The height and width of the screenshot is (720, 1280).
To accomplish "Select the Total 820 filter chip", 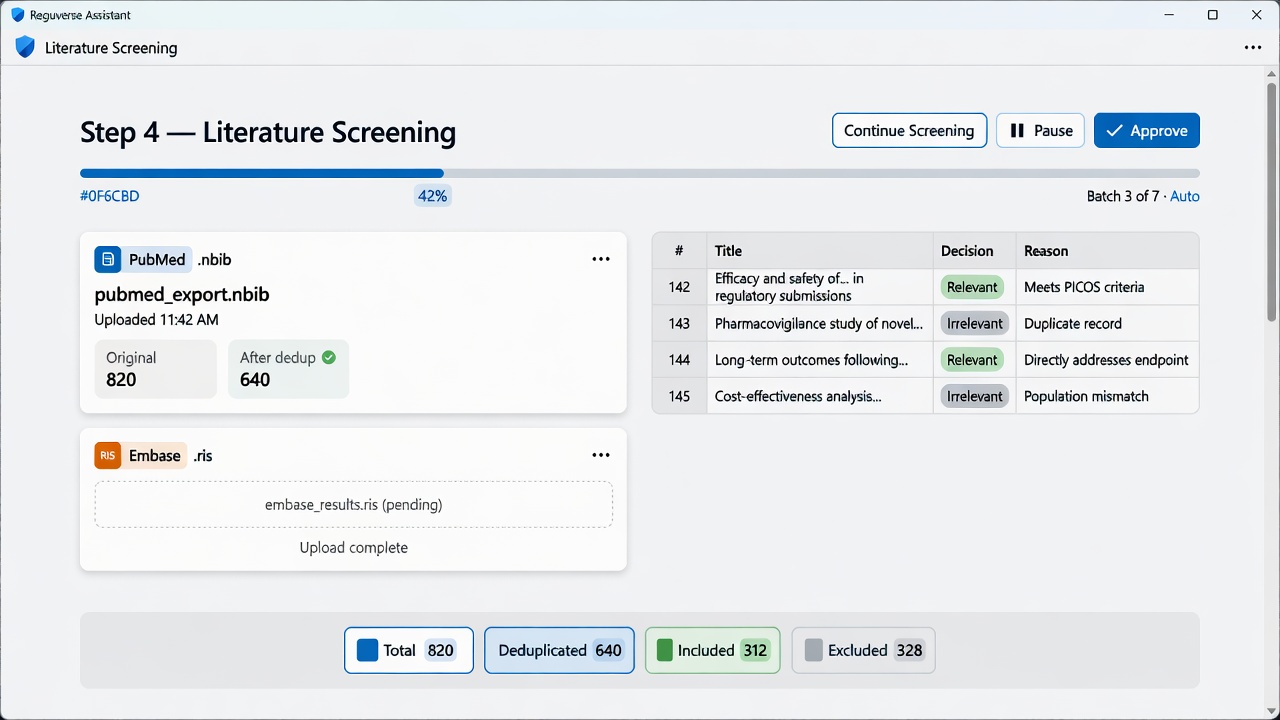I will pos(409,650).
